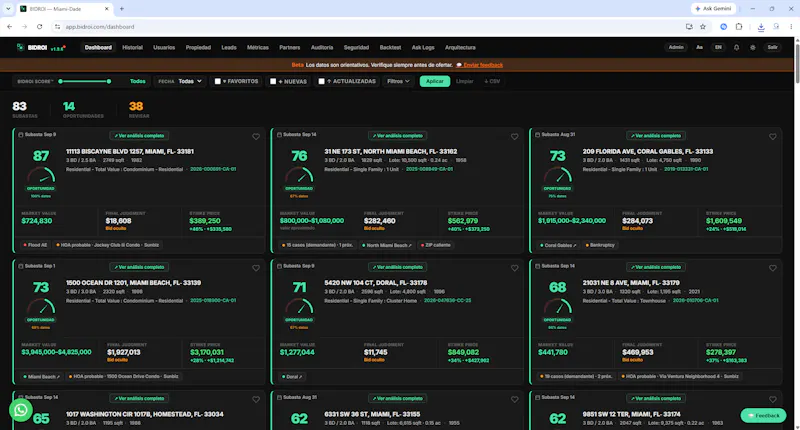
Task: Adjust BIDROI Score slider left handle
Action: click(x=60, y=81)
